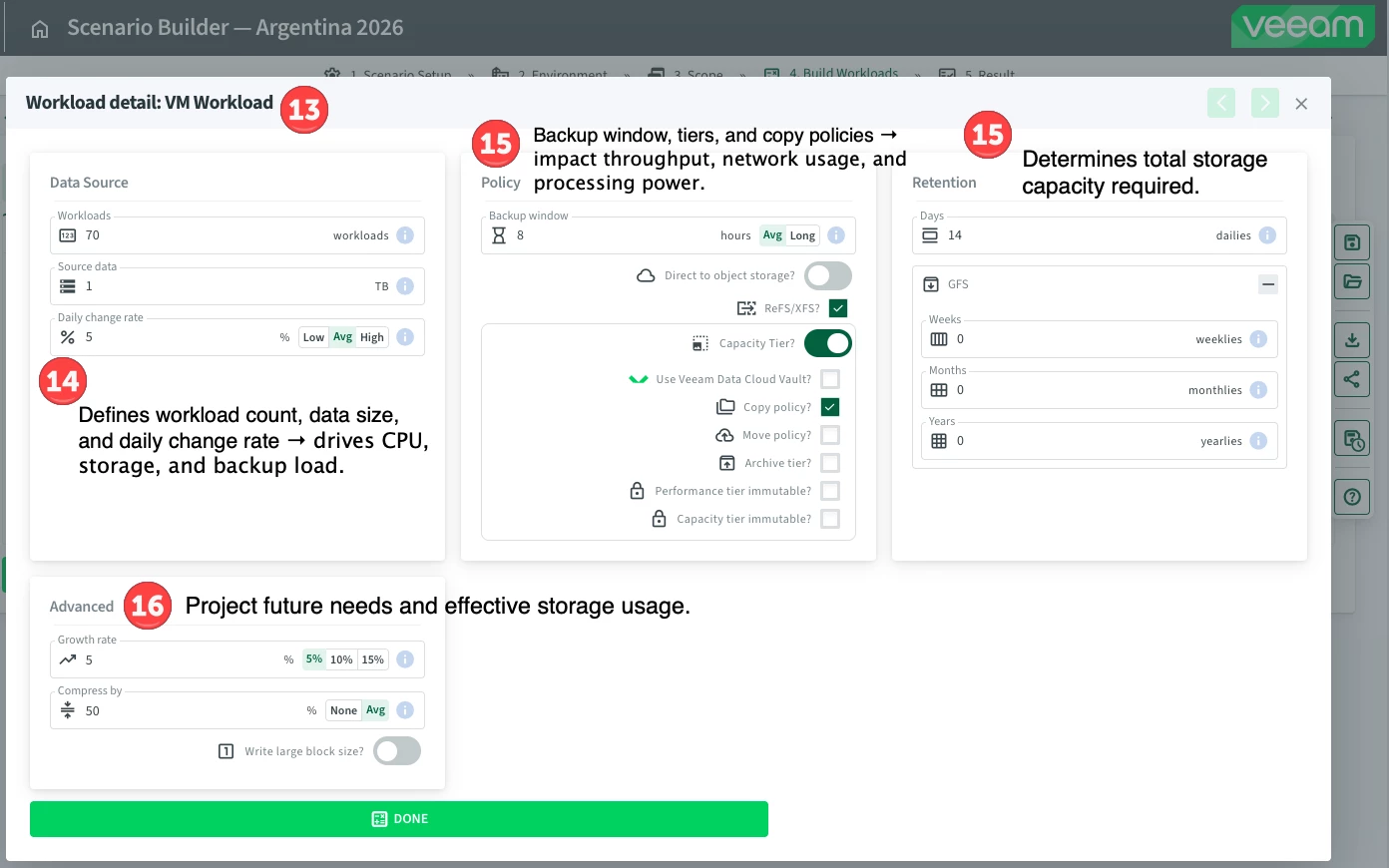Click the Workloads field info icon
Viewport: 1389px width, 868px height.
405,235
